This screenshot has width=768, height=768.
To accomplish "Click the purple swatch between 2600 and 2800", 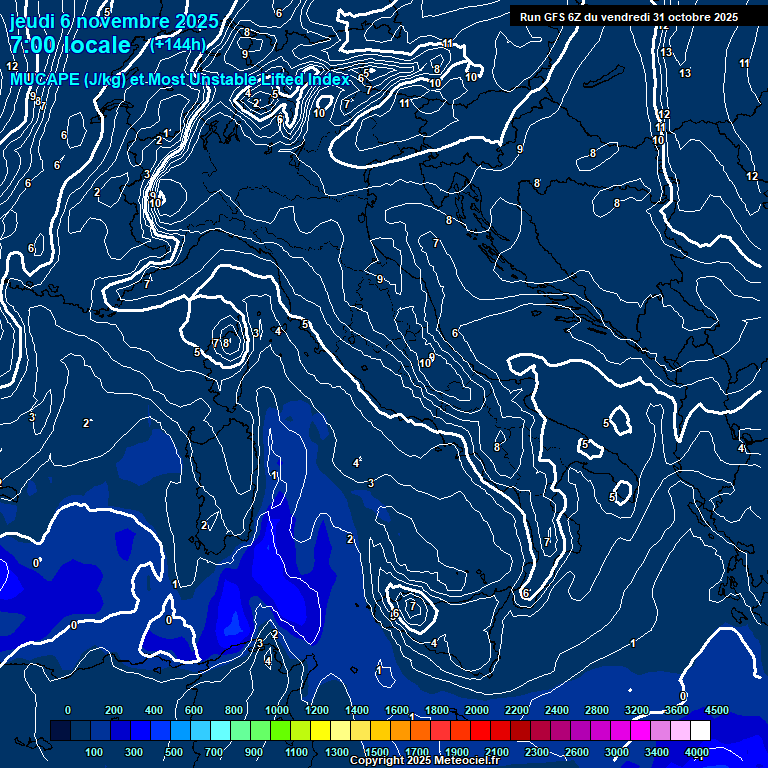I will tap(580, 730).
